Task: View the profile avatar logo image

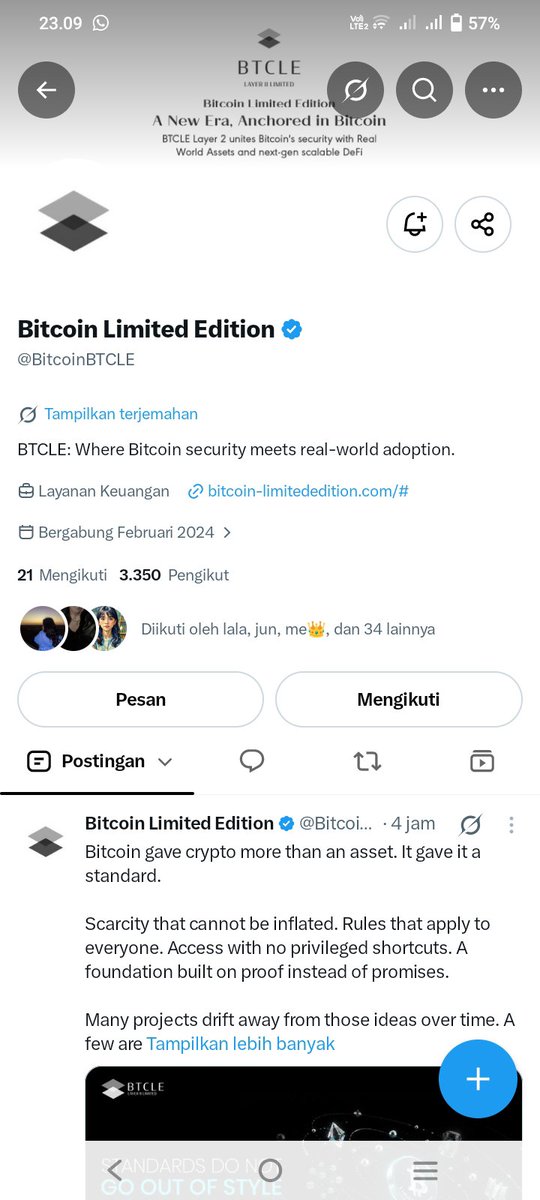Action: tap(73, 221)
